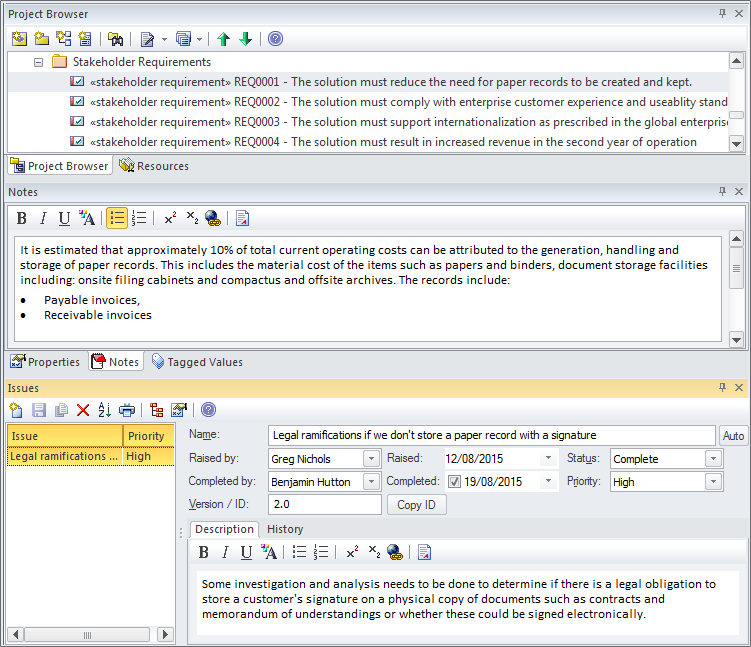
Task: Click the Version / ID field containing 2.0
Action: 324,505
